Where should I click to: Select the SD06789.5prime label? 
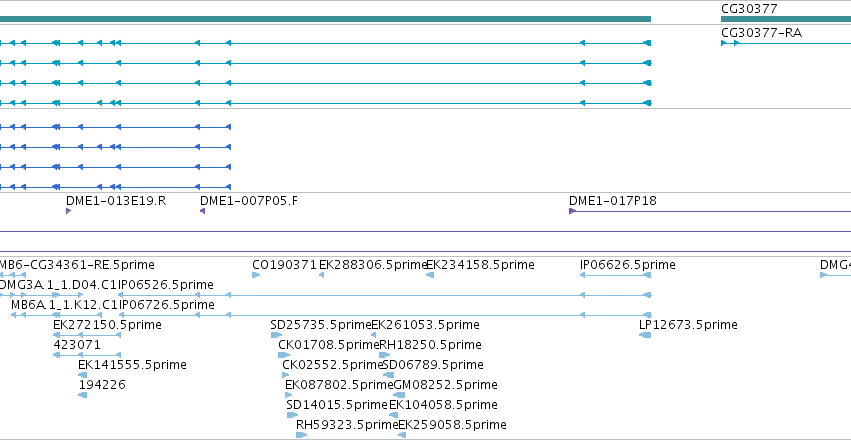(x=434, y=365)
